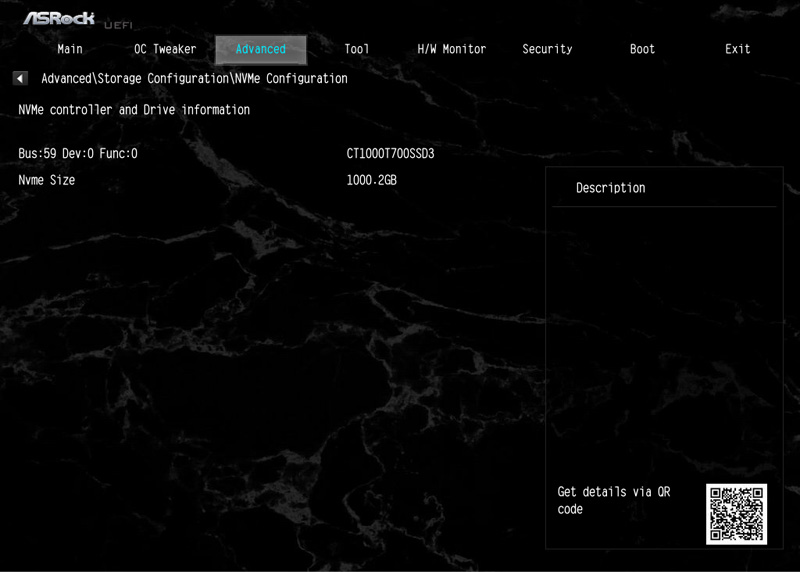
Task: Go back using the left arrow icon
Action: coord(20,79)
